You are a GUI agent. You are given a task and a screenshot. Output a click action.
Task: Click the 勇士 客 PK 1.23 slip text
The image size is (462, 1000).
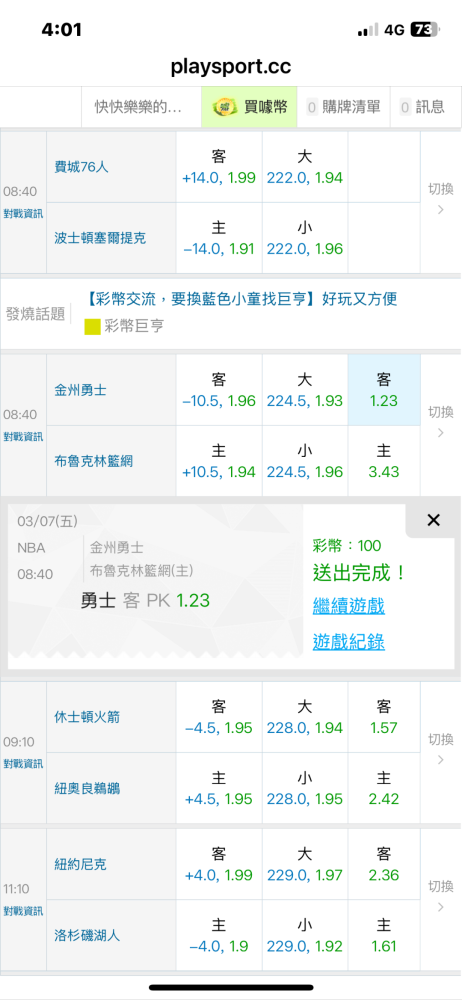click(x=145, y=601)
